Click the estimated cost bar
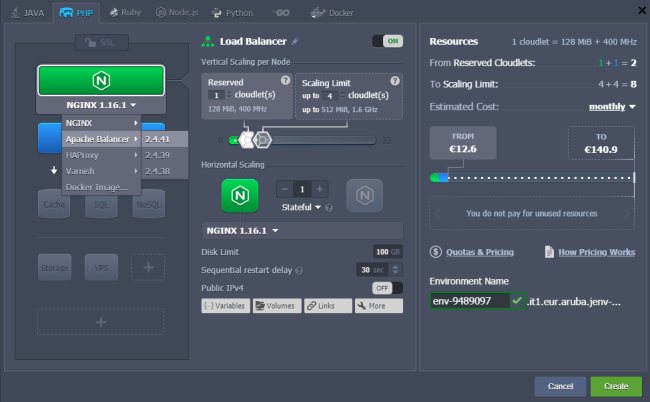 [532, 178]
